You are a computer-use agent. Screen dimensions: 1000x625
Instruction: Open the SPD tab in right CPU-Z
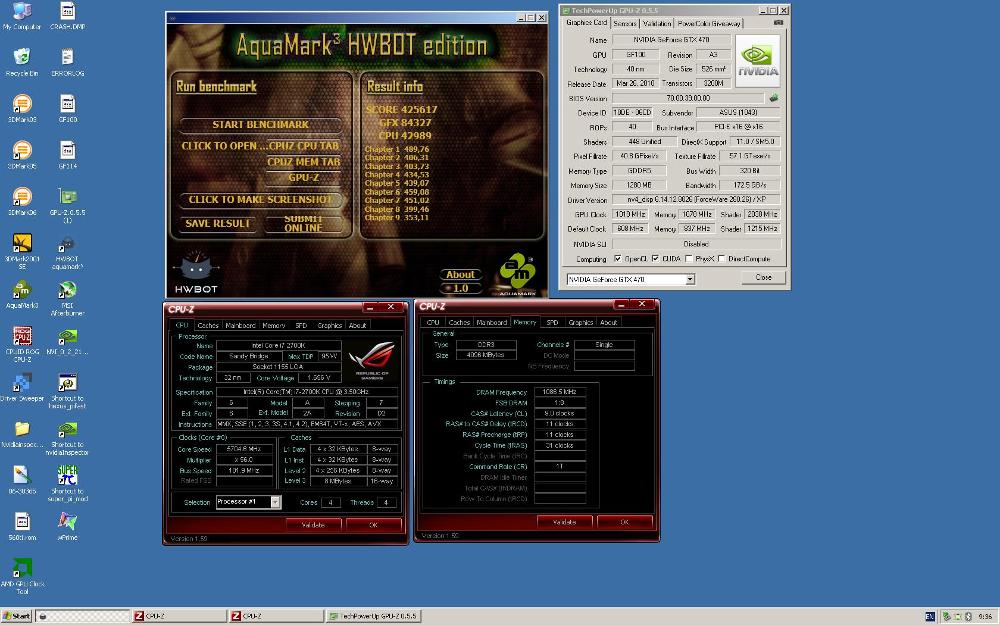pos(552,322)
